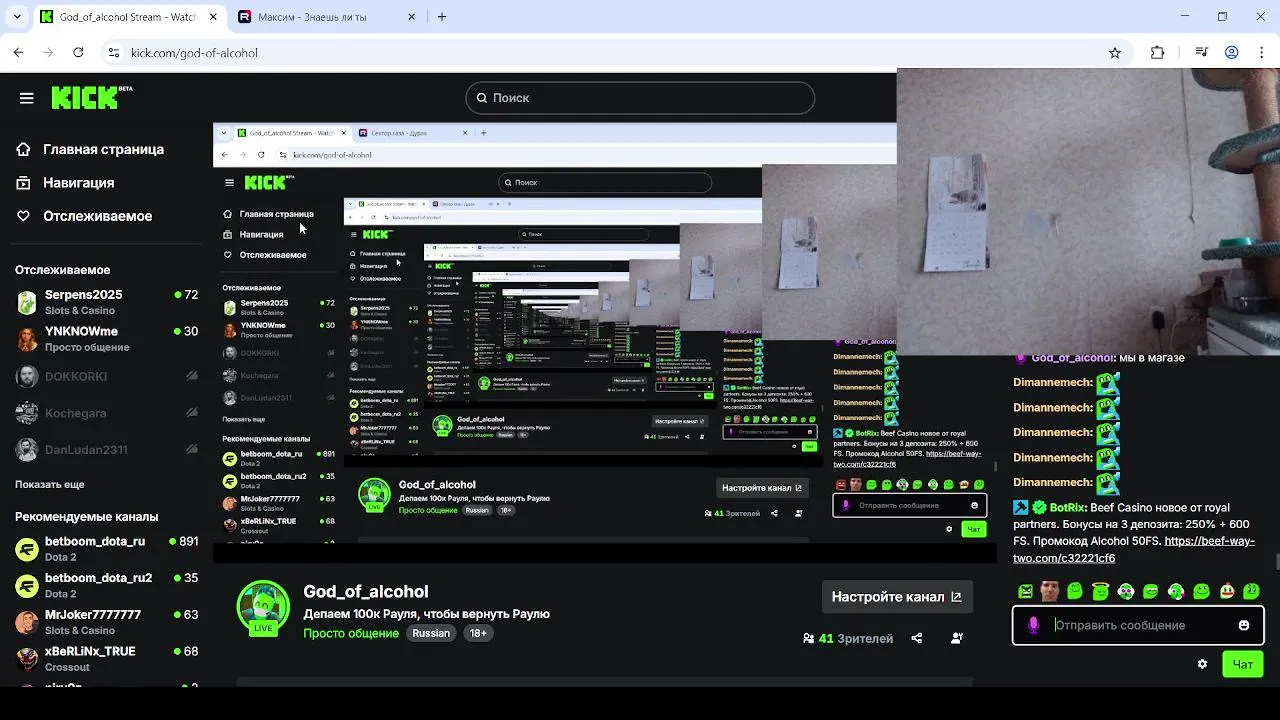The width and height of the screenshot is (1280, 720).
Task: Open Навигация page
Action: [78, 183]
